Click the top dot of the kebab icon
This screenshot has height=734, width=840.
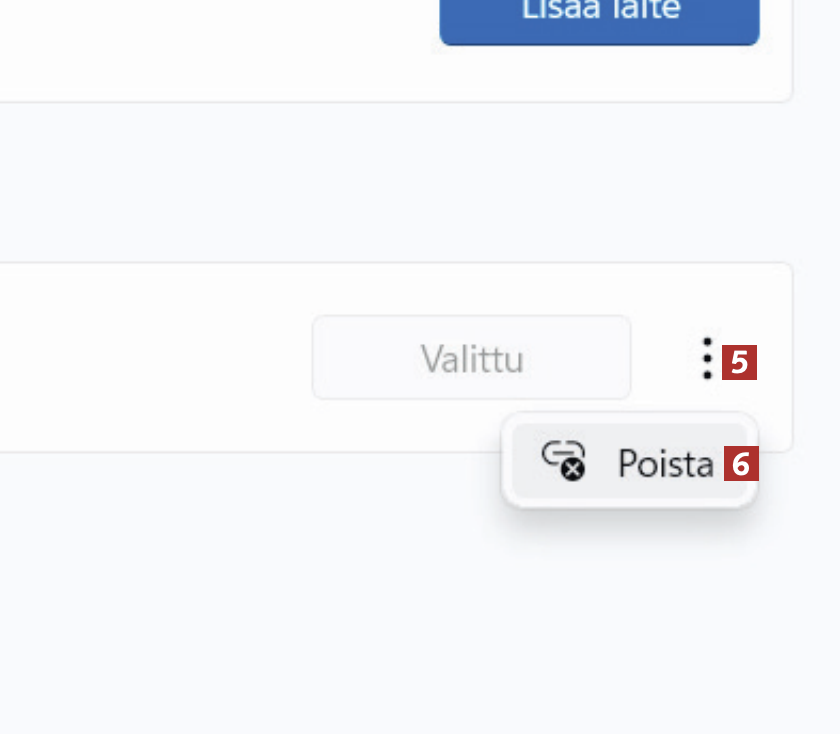(x=707, y=341)
